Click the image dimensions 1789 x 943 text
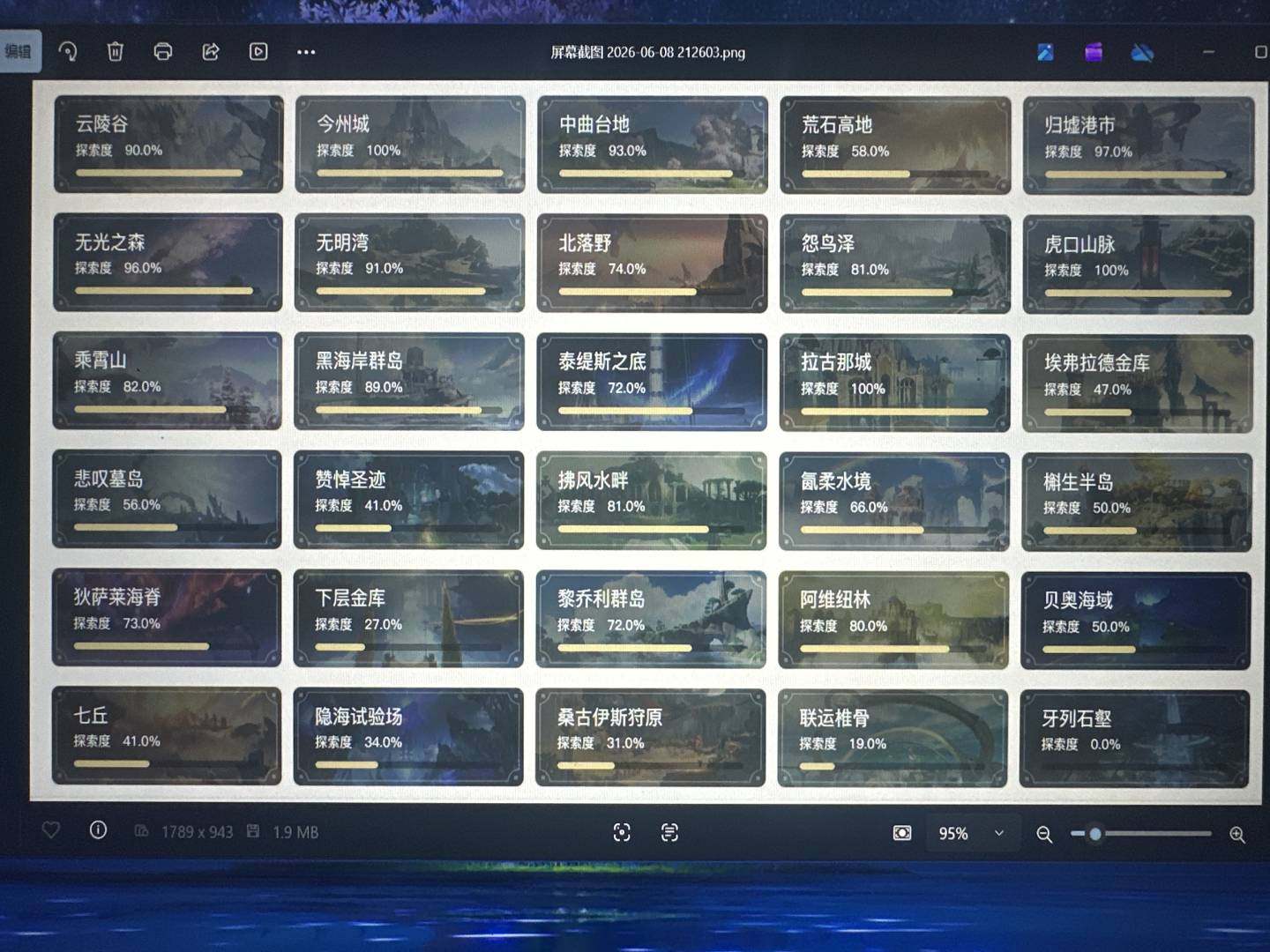Screen dimensions: 1270x952 [197, 831]
